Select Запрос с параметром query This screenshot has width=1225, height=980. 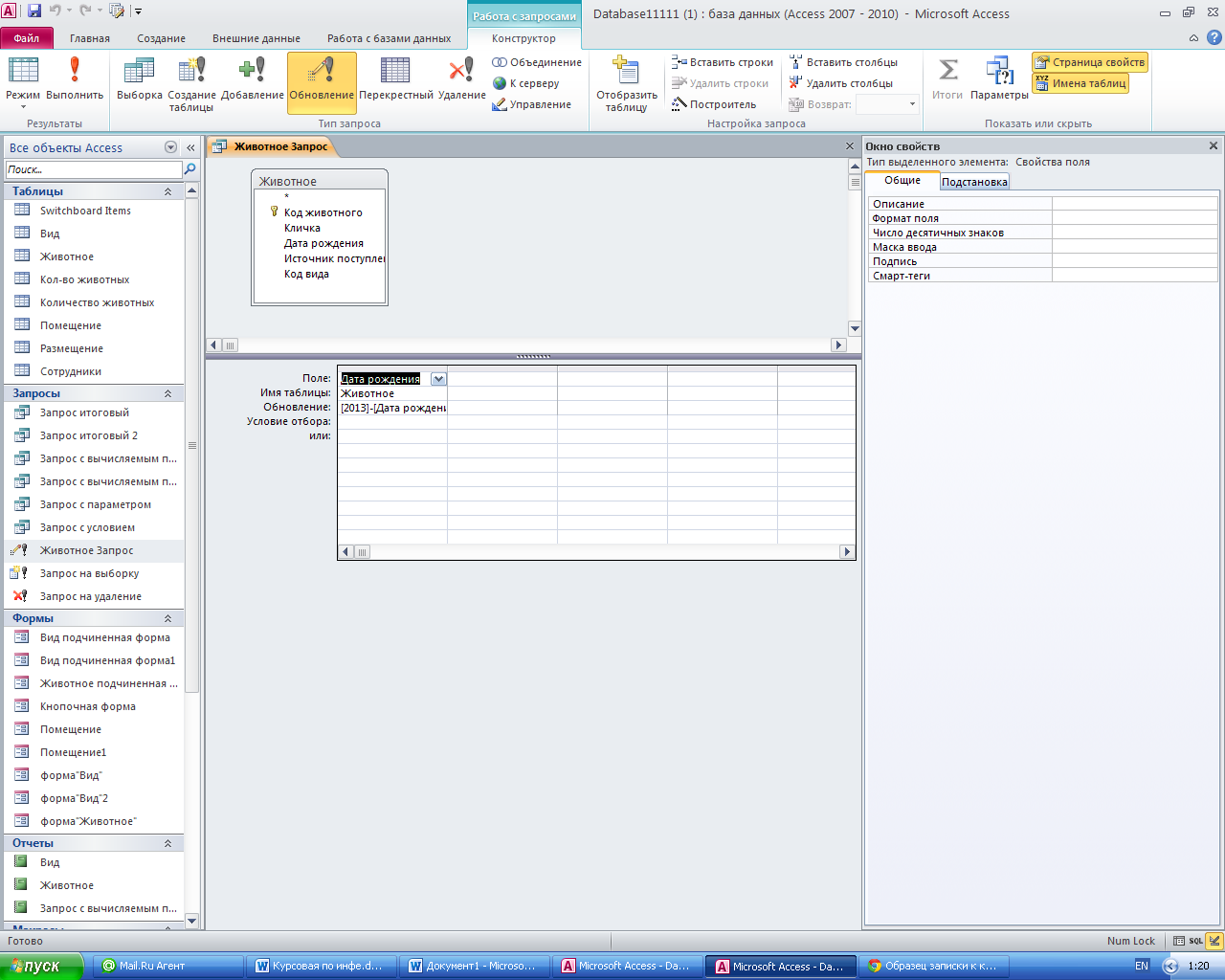[94, 504]
